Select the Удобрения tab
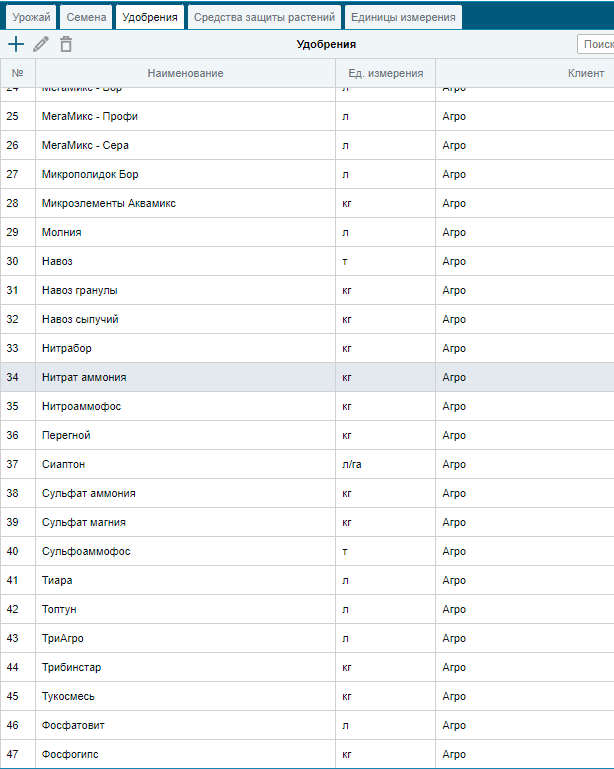The image size is (614, 769). [150, 17]
